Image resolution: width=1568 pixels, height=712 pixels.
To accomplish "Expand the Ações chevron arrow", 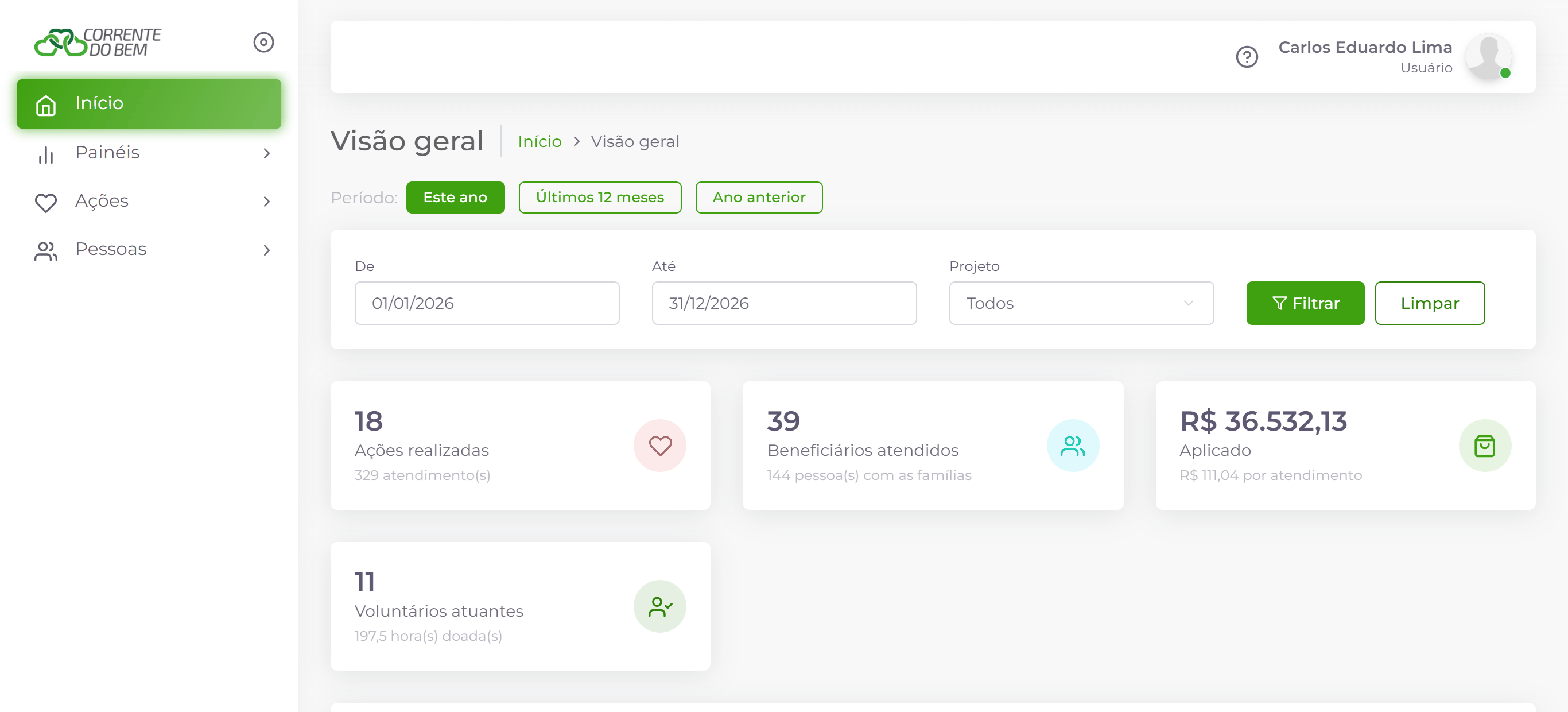I will point(267,202).
